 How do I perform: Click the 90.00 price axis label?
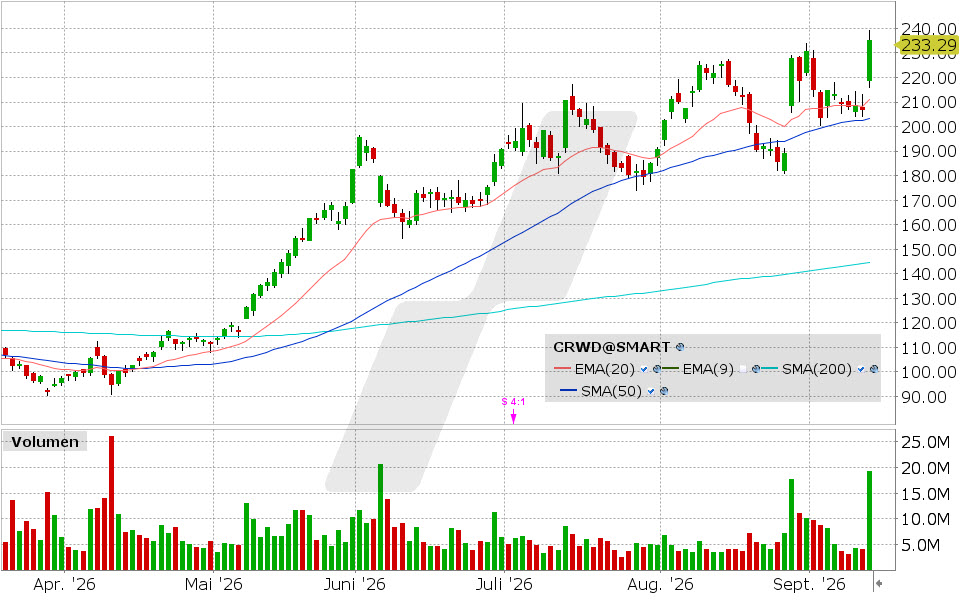(924, 397)
